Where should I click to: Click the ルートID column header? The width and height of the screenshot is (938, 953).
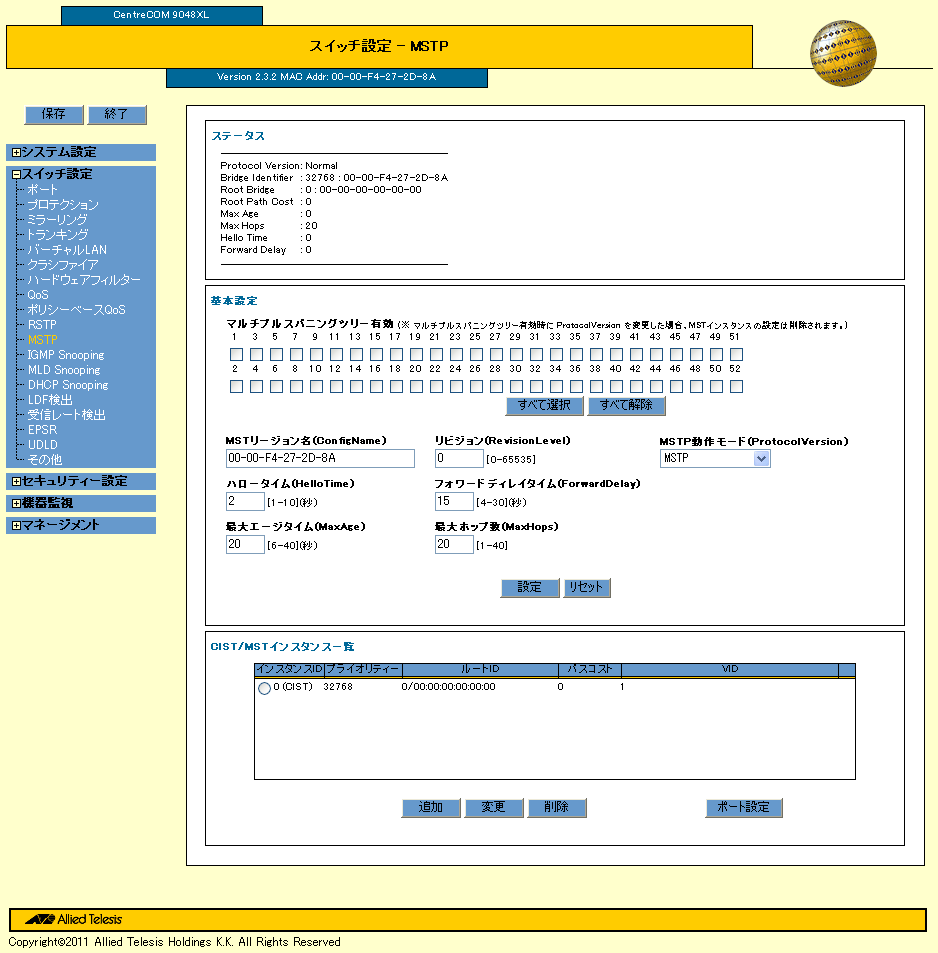pos(480,670)
